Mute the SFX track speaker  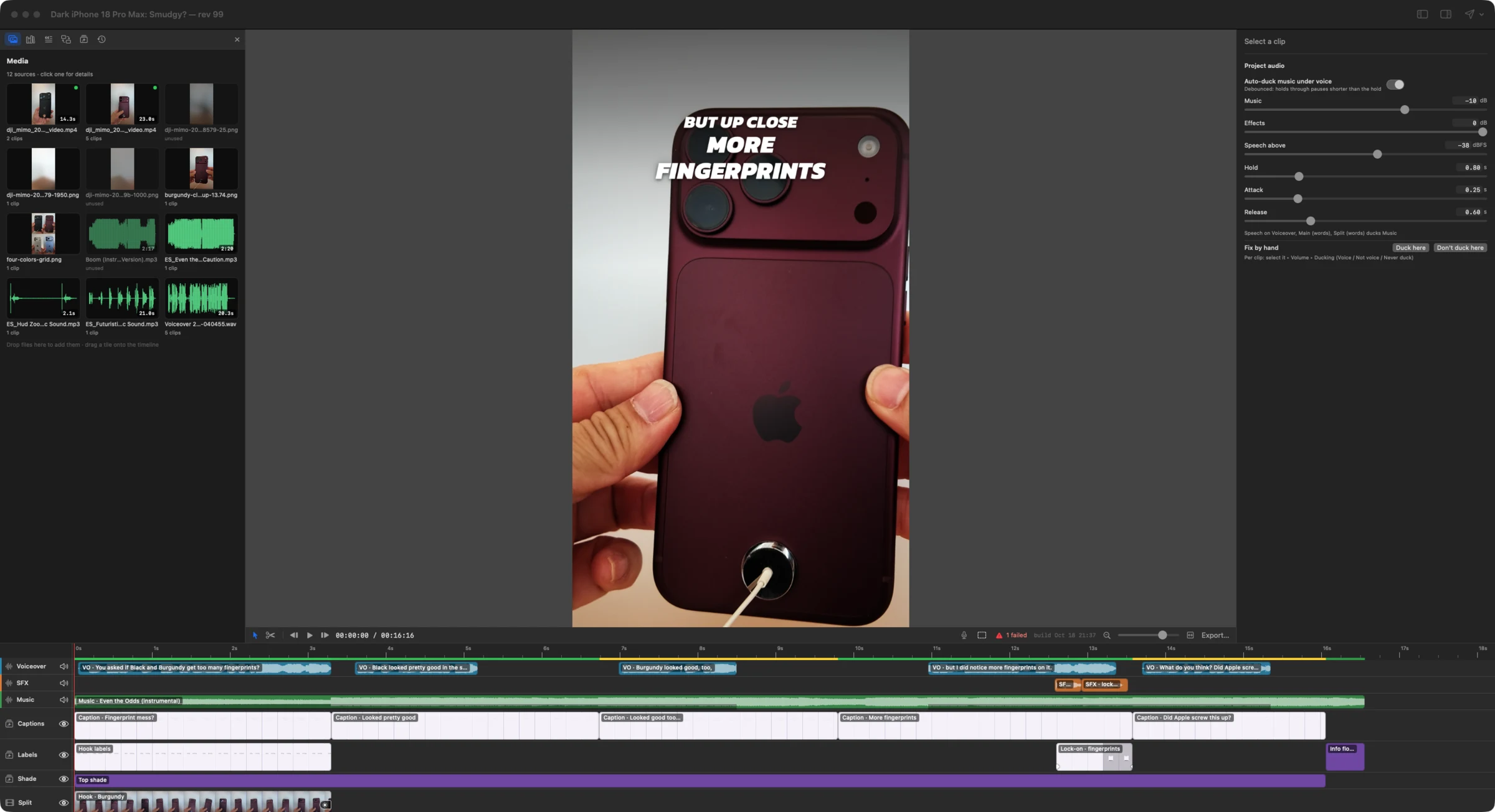click(x=64, y=683)
